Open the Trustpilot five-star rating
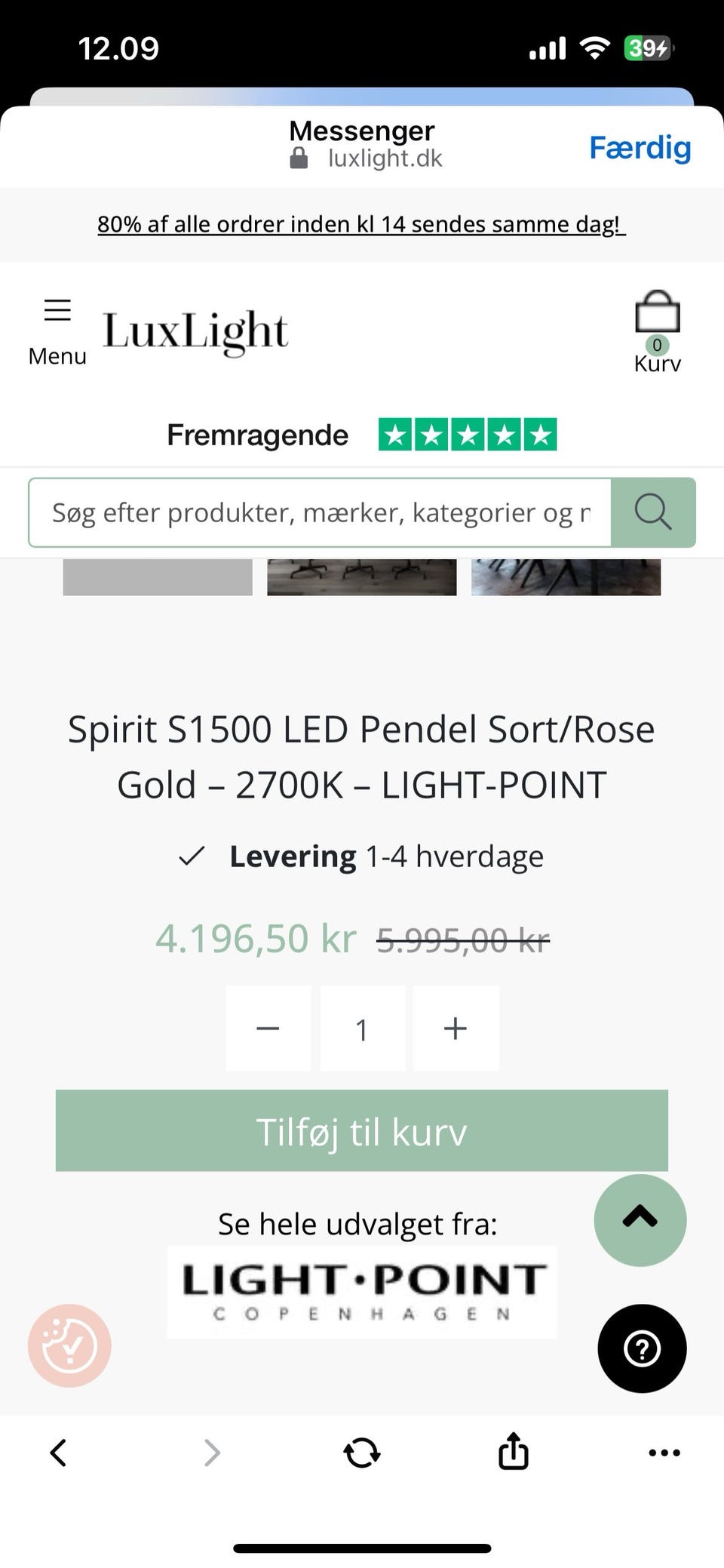 click(x=468, y=435)
